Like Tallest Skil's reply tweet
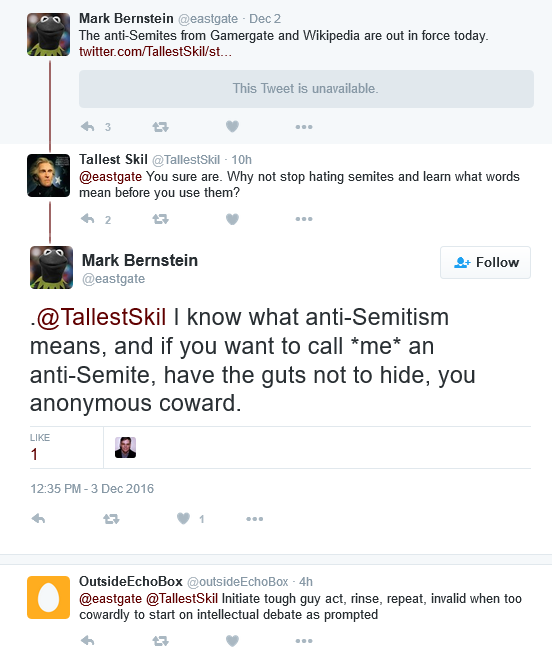The width and height of the screenshot is (552, 653). click(232, 219)
